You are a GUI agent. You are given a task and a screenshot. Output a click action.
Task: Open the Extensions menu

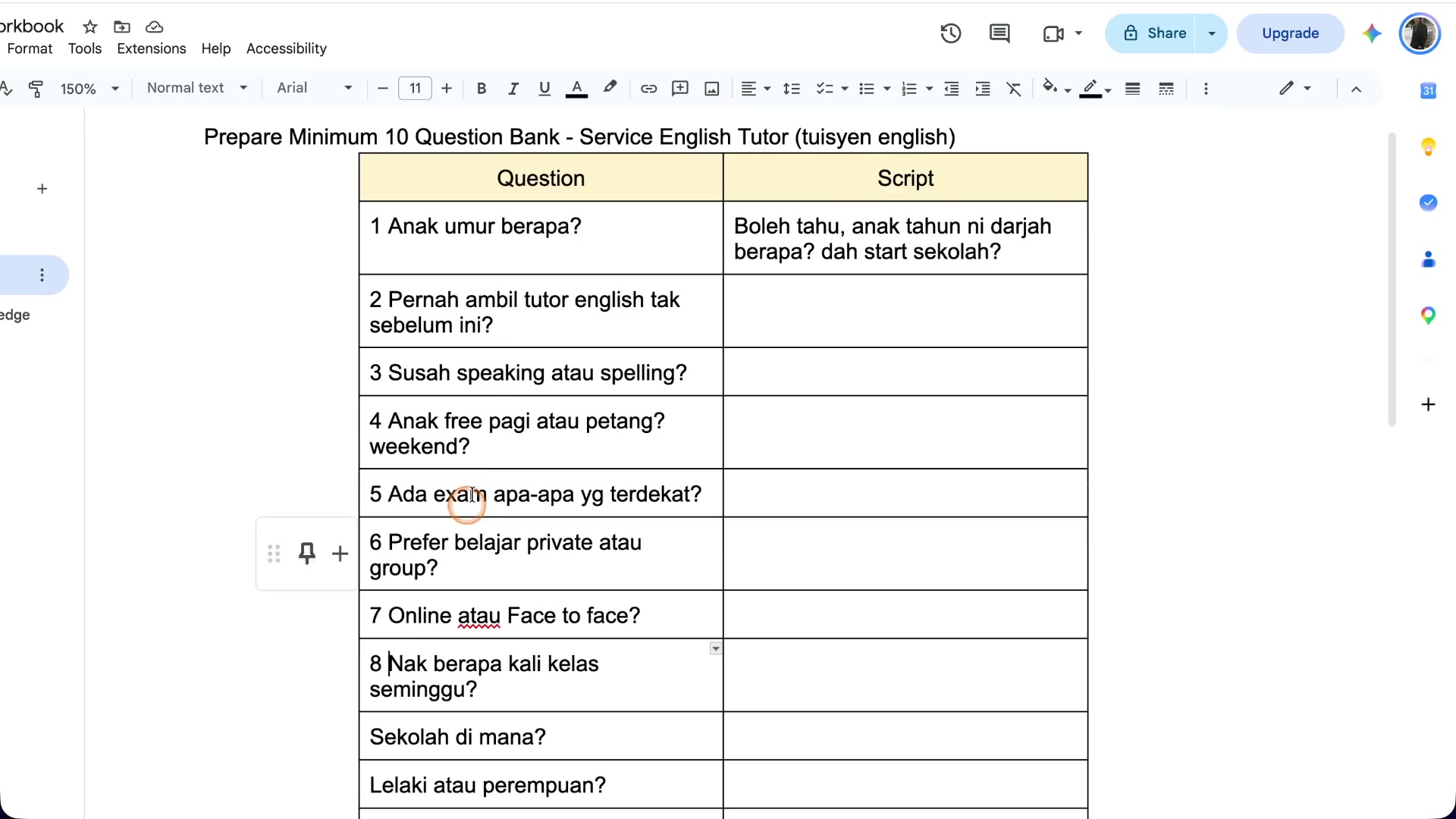[151, 49]
